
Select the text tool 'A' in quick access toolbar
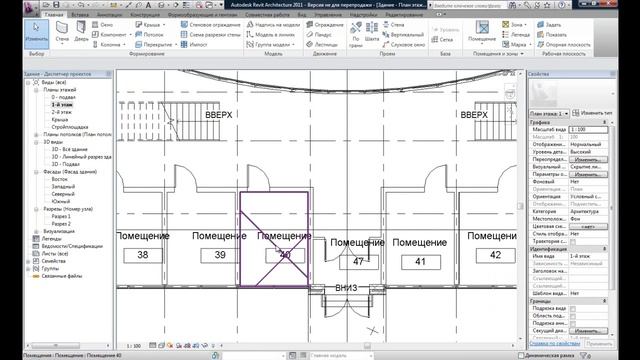(149, 5)
